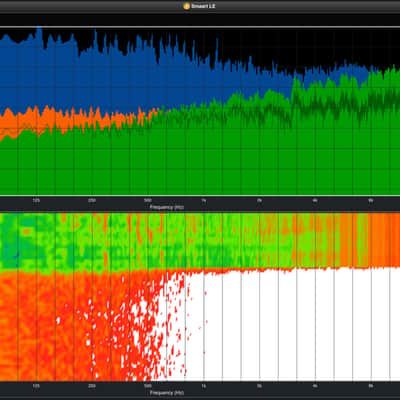Click the Frequency (Hz) label under the spectrum plot
The height and width of the screenshot is (400, 400).
coord(167,207)
